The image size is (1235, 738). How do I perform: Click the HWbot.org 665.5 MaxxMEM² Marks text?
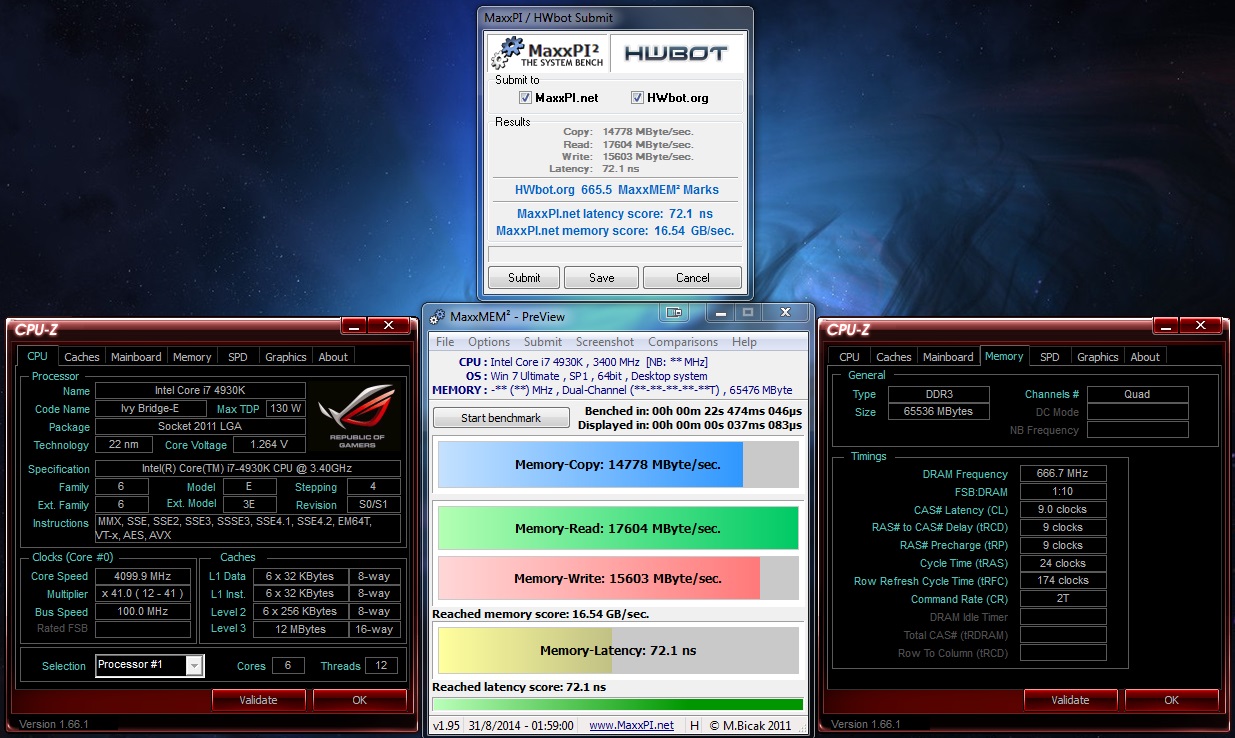pyautogui.click(x=616, y=189)
